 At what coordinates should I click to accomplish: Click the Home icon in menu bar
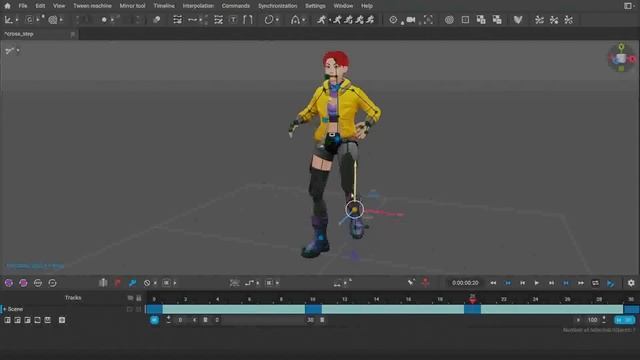[7, 6]
